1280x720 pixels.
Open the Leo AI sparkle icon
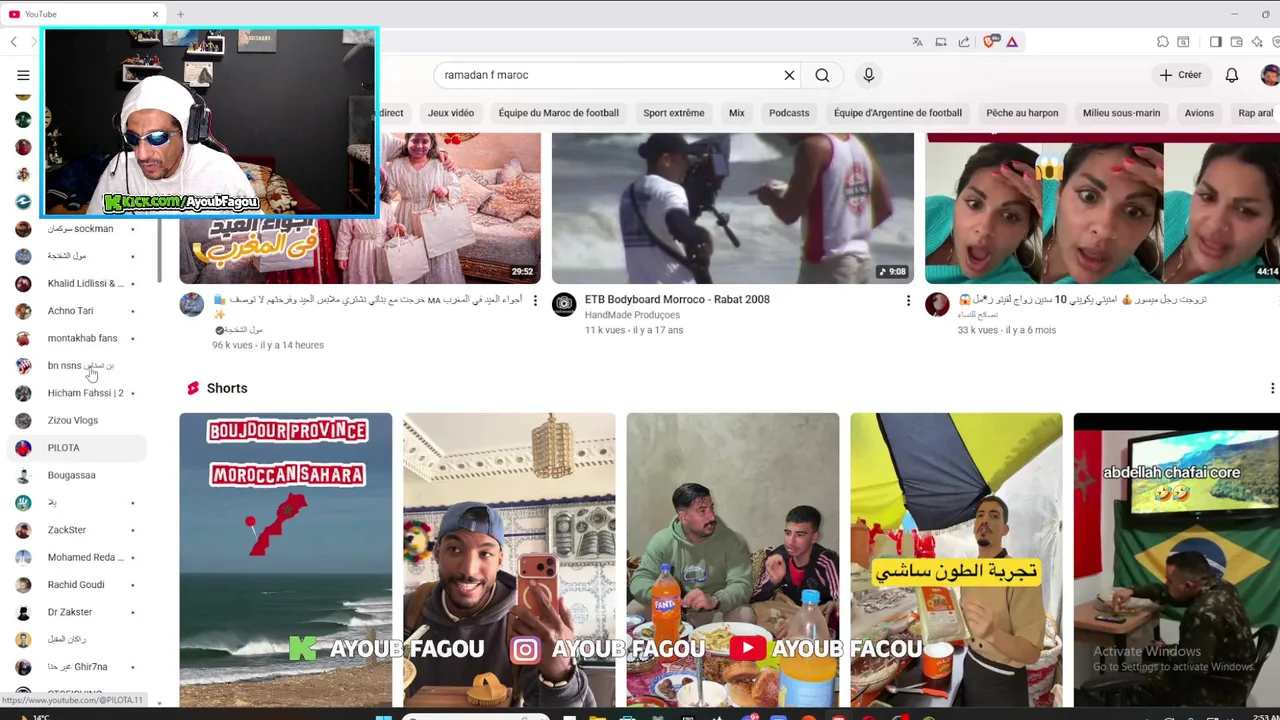(x=1257, y=42)
